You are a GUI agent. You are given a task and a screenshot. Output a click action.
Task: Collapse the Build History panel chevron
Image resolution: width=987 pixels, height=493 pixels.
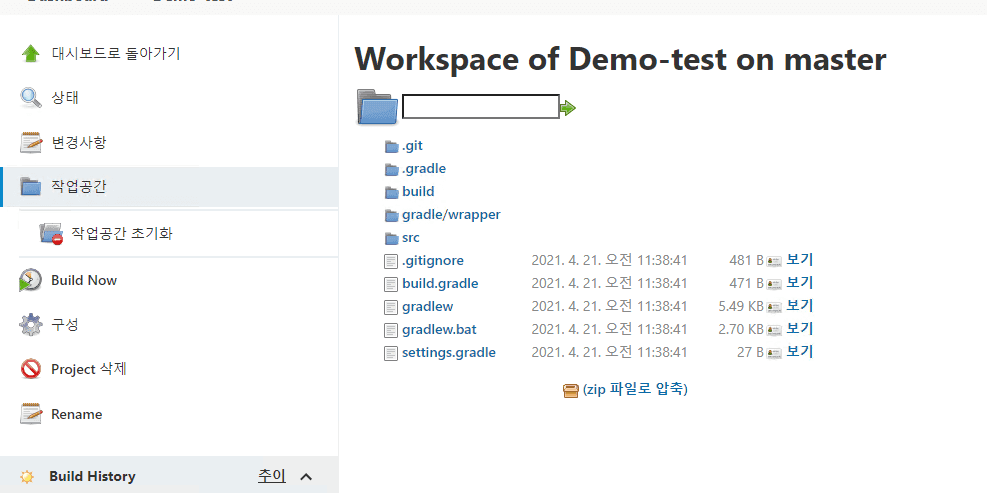coord(306,477)
